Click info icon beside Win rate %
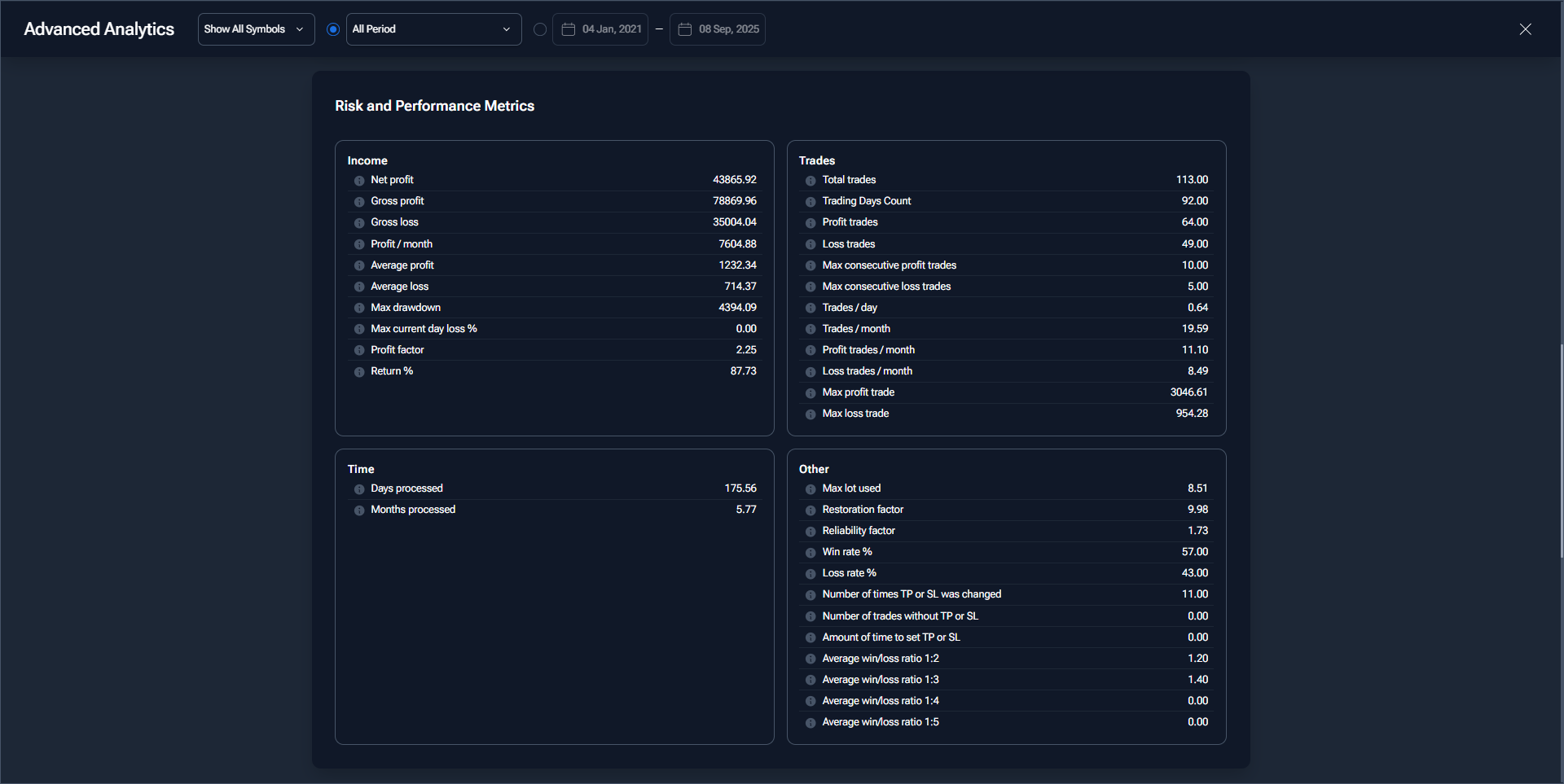1564x784 pixels. [x=811, y=553]
